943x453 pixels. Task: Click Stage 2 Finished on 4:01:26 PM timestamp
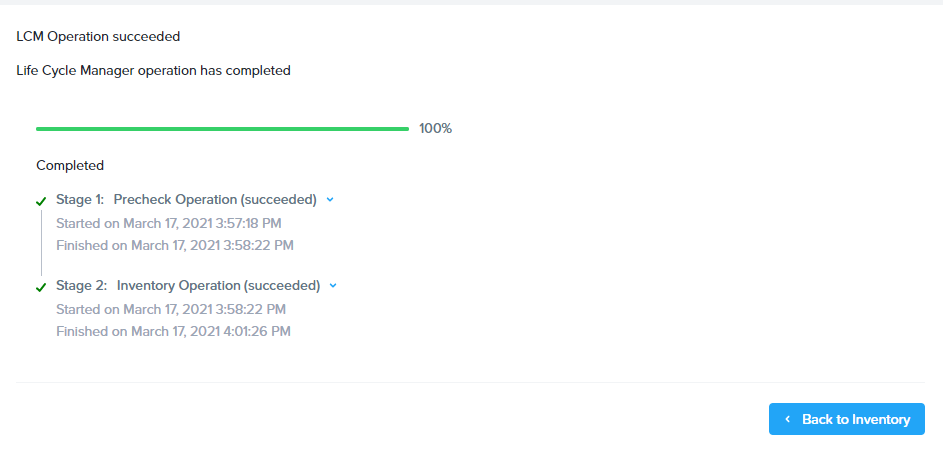[173, 331]
